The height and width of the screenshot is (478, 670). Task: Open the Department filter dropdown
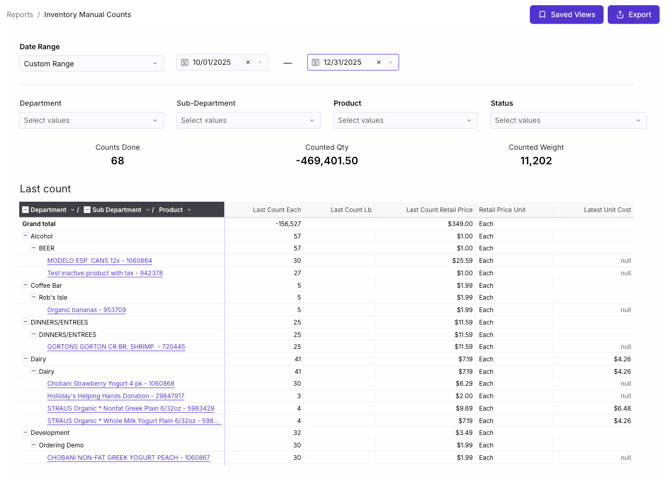pyautogui.click(x=91, y=120)
